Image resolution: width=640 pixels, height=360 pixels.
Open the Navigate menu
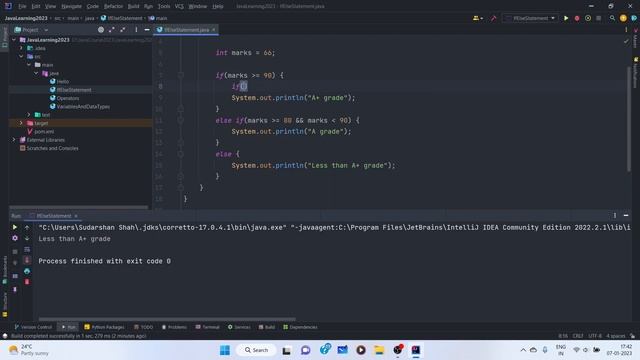pyautogui.click(x=71, y=6)
